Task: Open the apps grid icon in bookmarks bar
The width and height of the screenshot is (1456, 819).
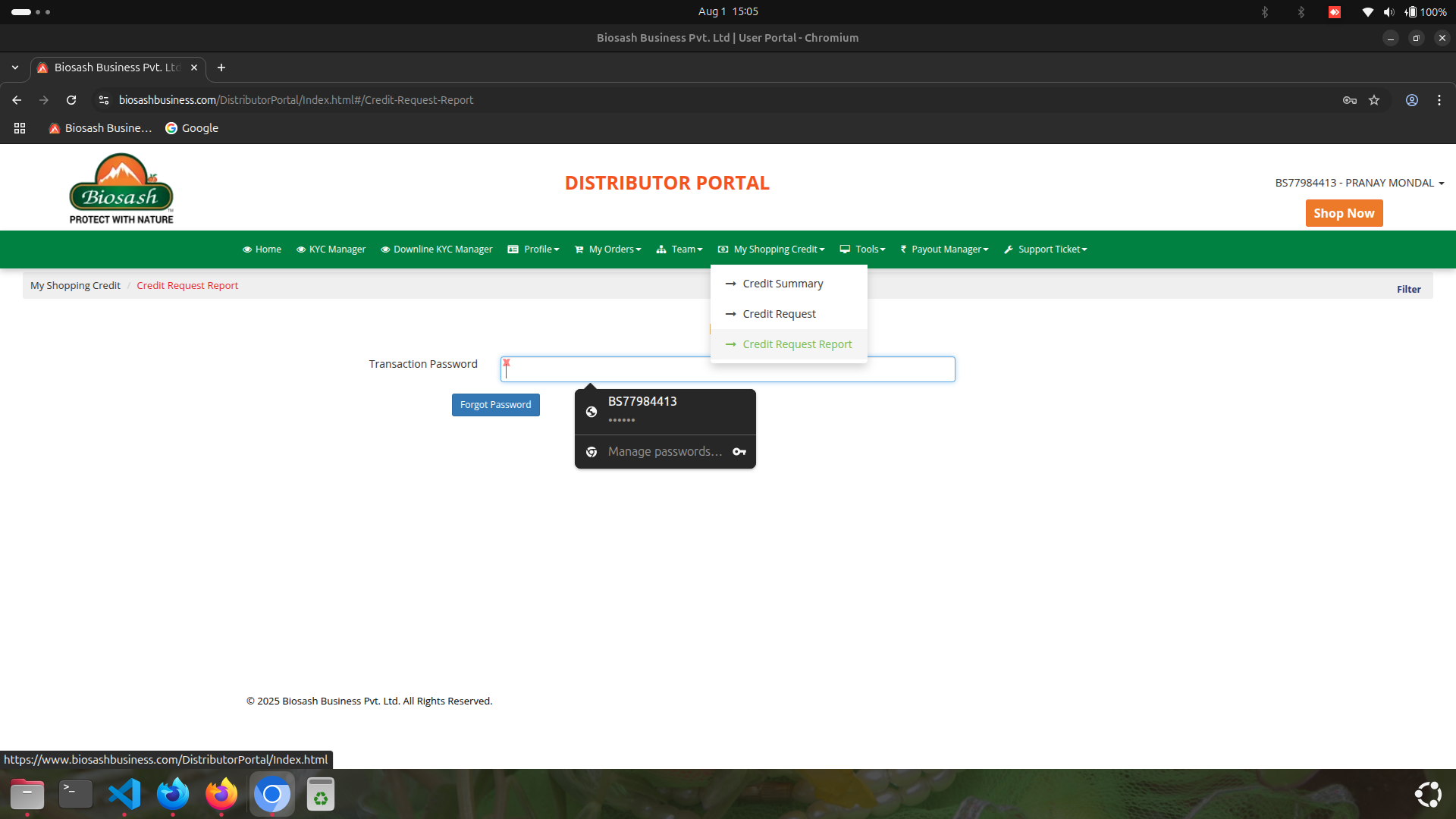Action: (20, 128)
